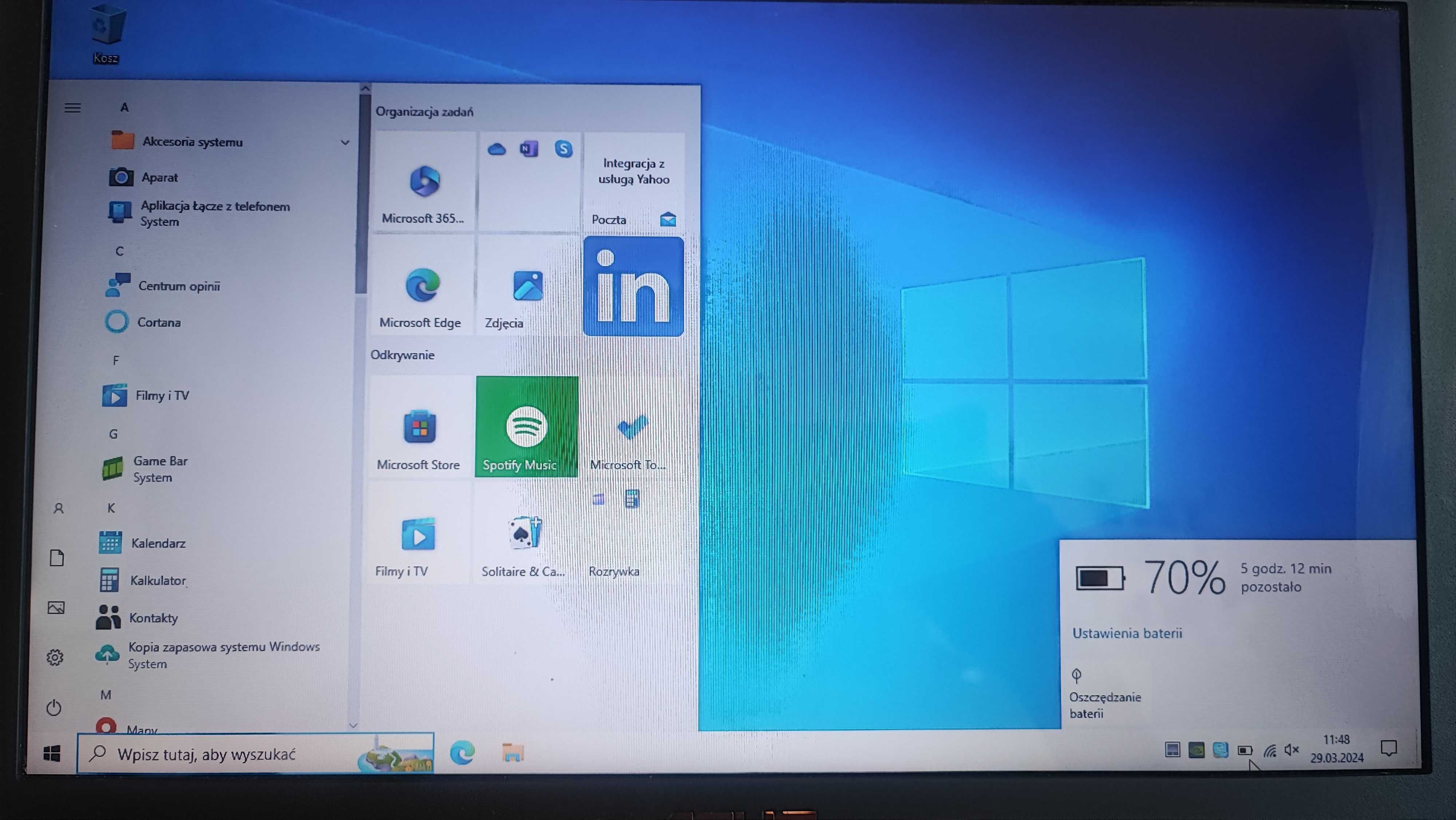Screen dimensions: 1456x820
Task: Open Documents from the Start sidebar
Action: 56,557
